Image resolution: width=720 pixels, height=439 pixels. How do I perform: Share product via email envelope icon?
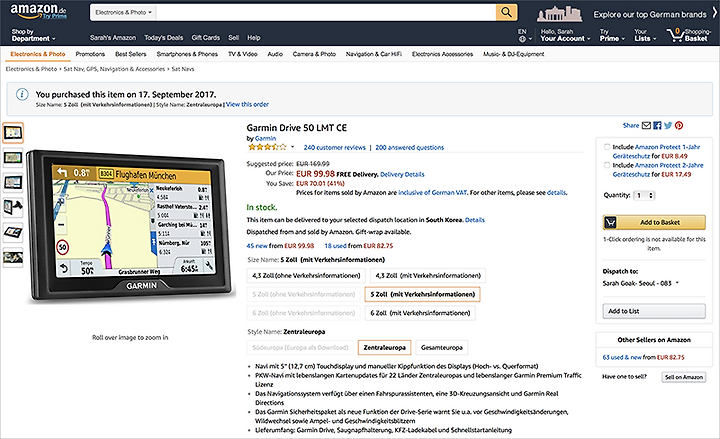pyautogui.click(x=646, y=125)
